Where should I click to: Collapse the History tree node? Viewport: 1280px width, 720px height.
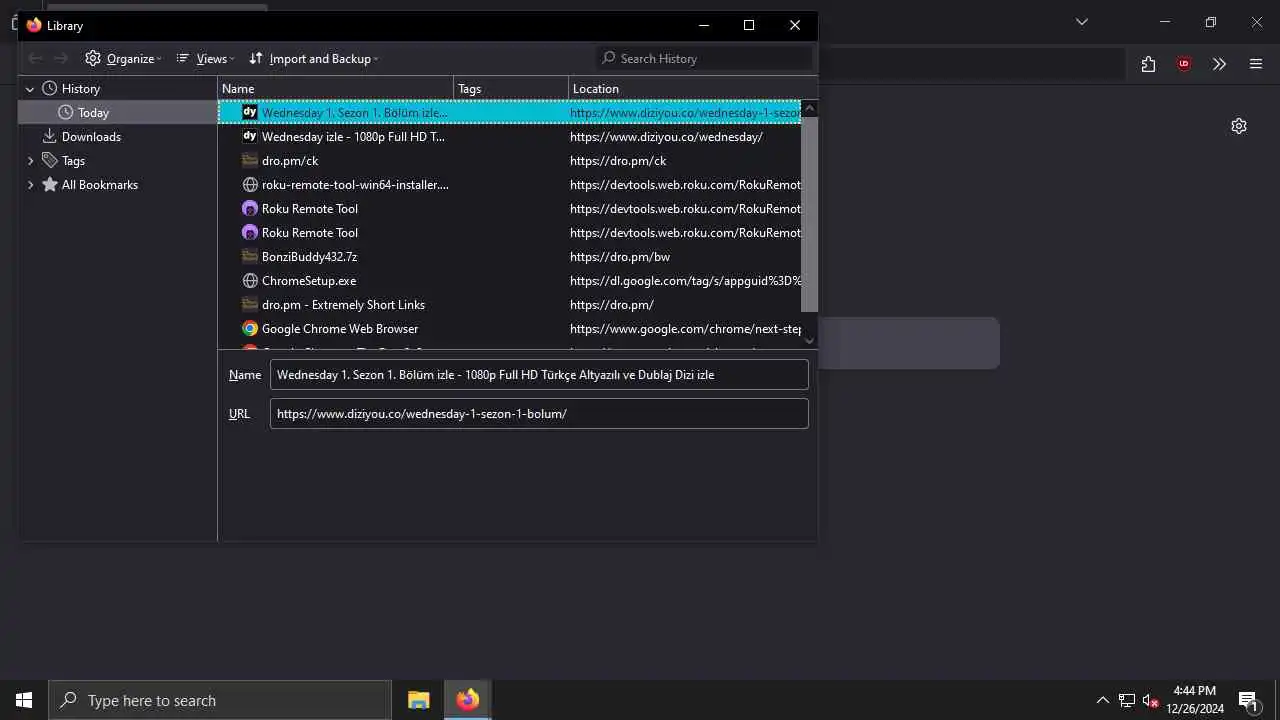(x=30, y=89)
